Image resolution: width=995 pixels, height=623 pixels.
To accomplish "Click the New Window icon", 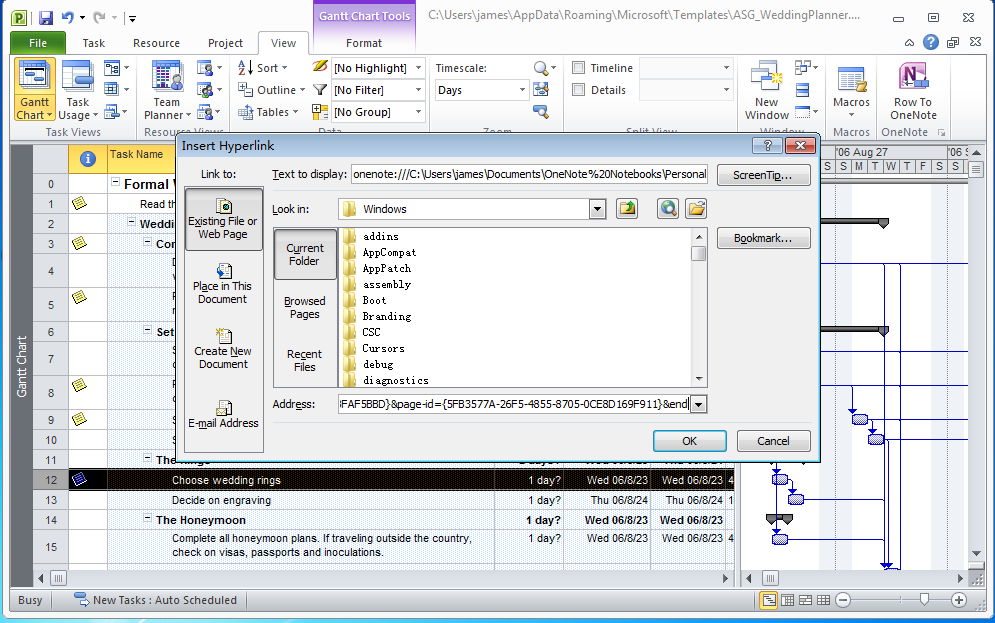I will coord(767,89).
